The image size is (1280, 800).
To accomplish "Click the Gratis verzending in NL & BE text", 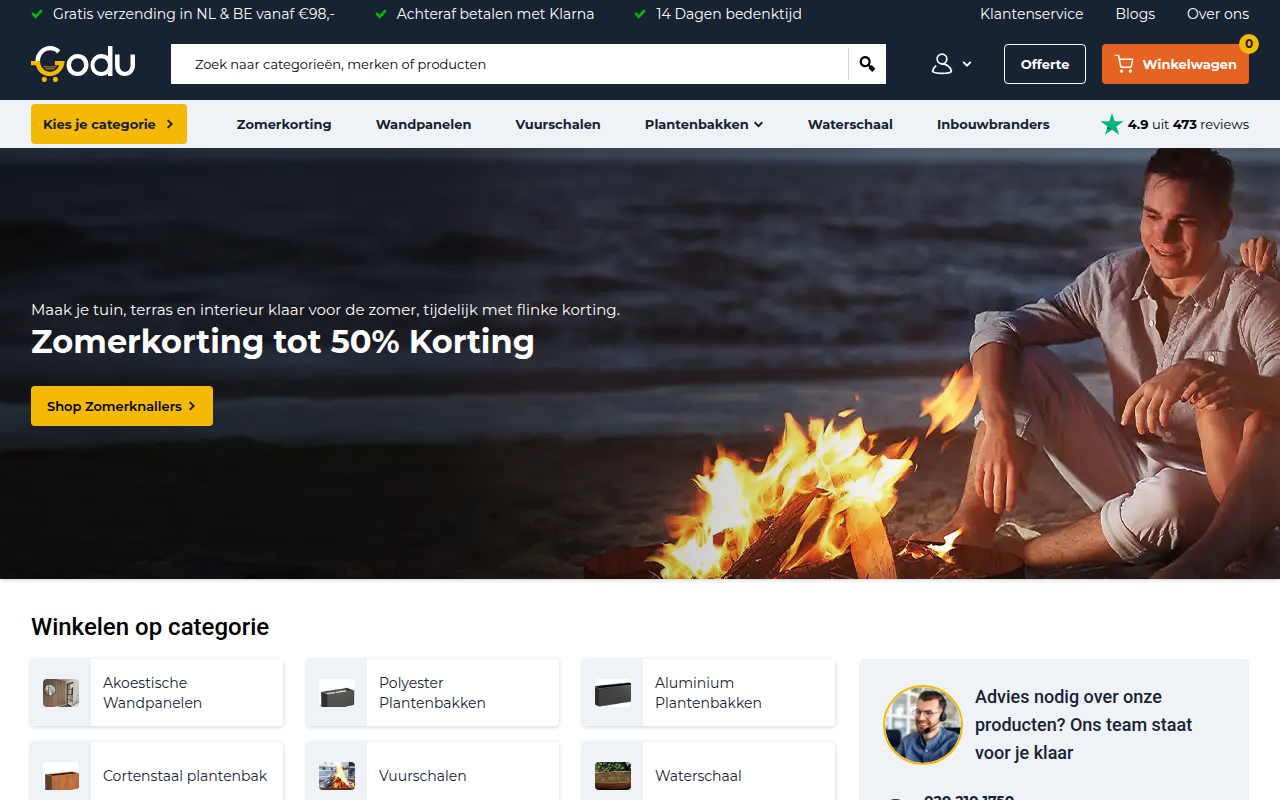I will click(194, 14).
